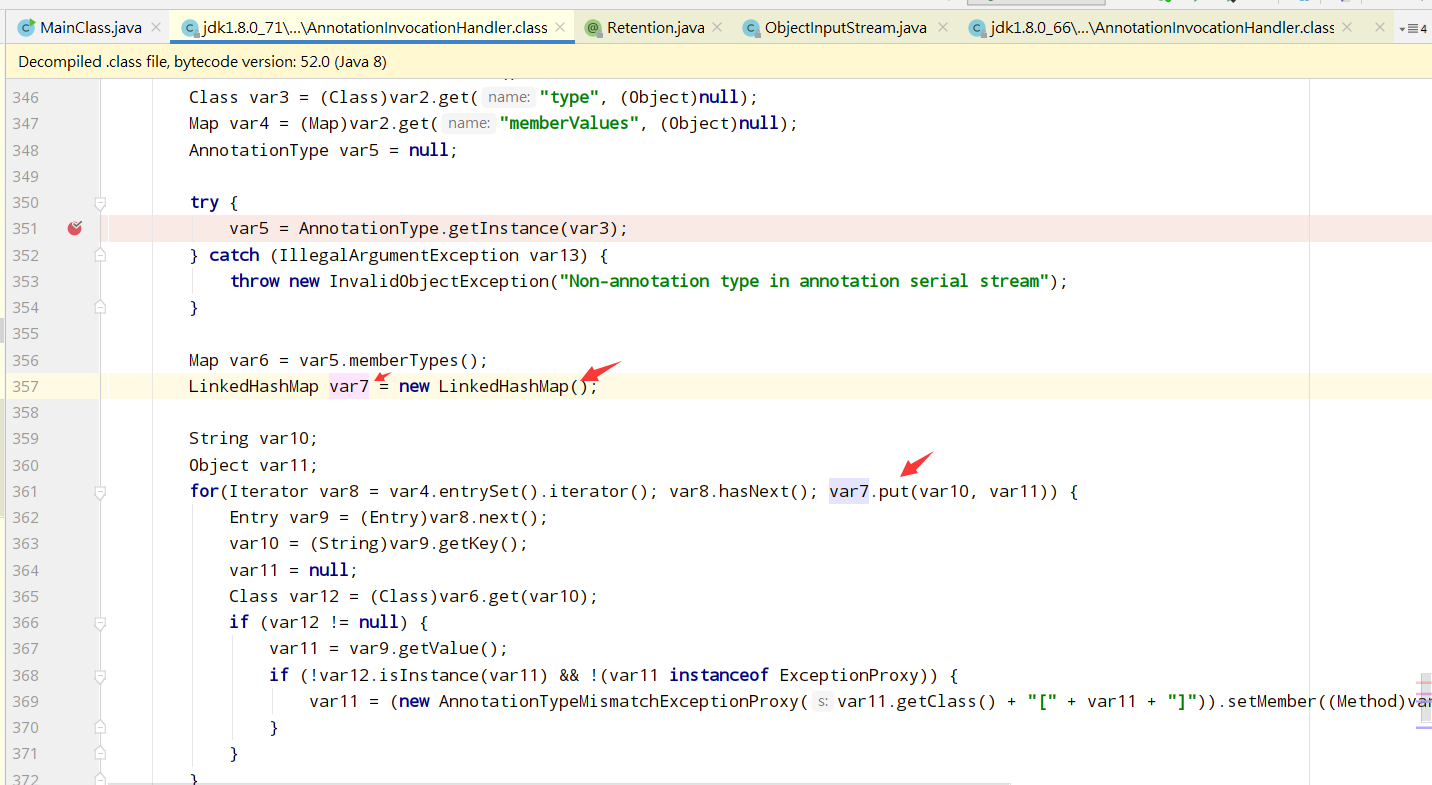Collapse the catch block fold at line 352
This screenshot has width=1432, height=785.
point(100,255)
